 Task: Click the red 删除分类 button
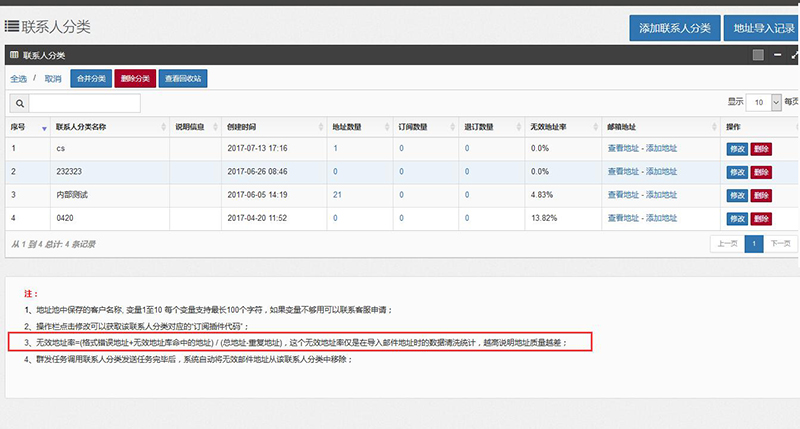coord(135,78)
